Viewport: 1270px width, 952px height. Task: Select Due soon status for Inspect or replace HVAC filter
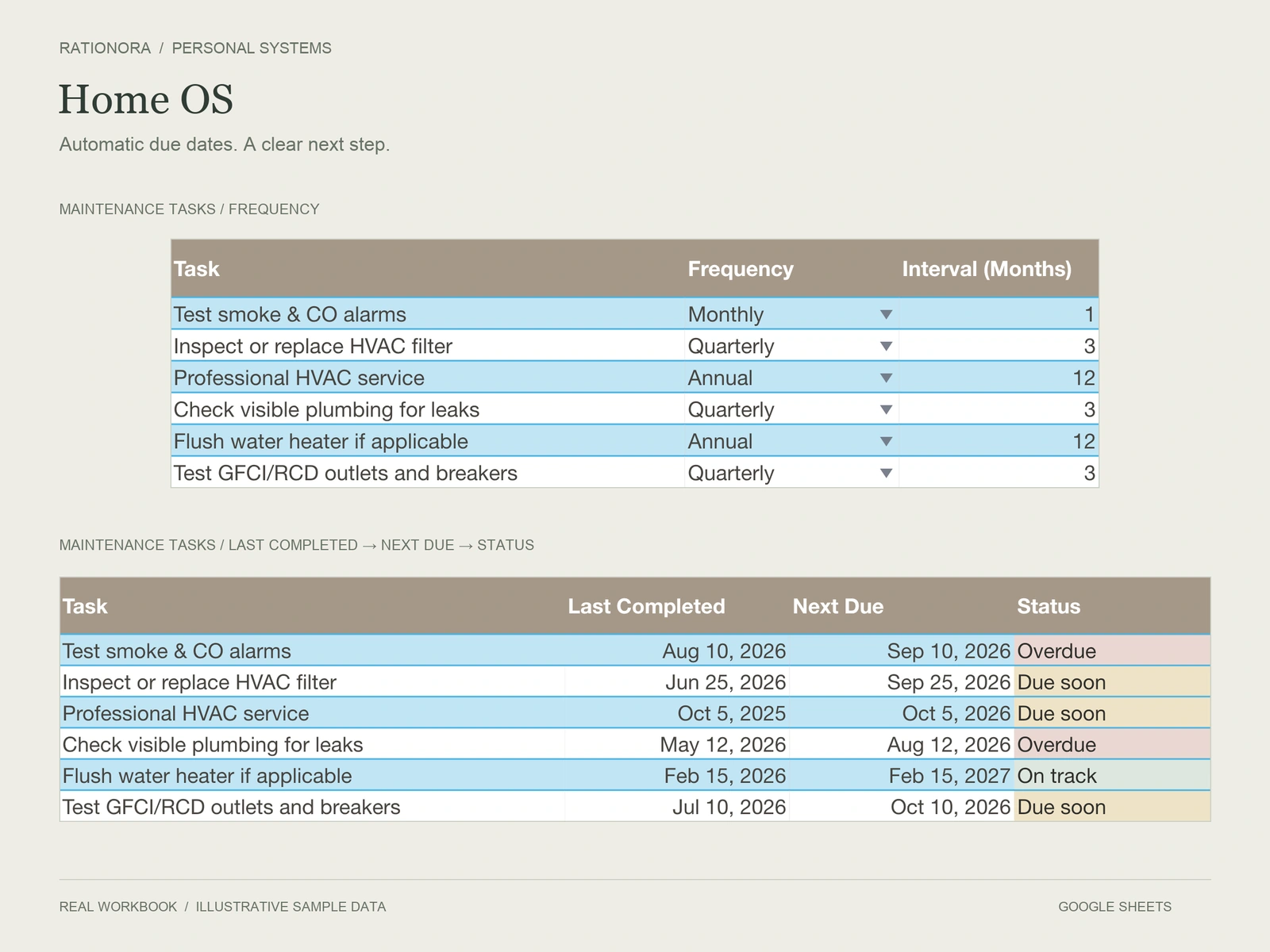[1112, 682]
